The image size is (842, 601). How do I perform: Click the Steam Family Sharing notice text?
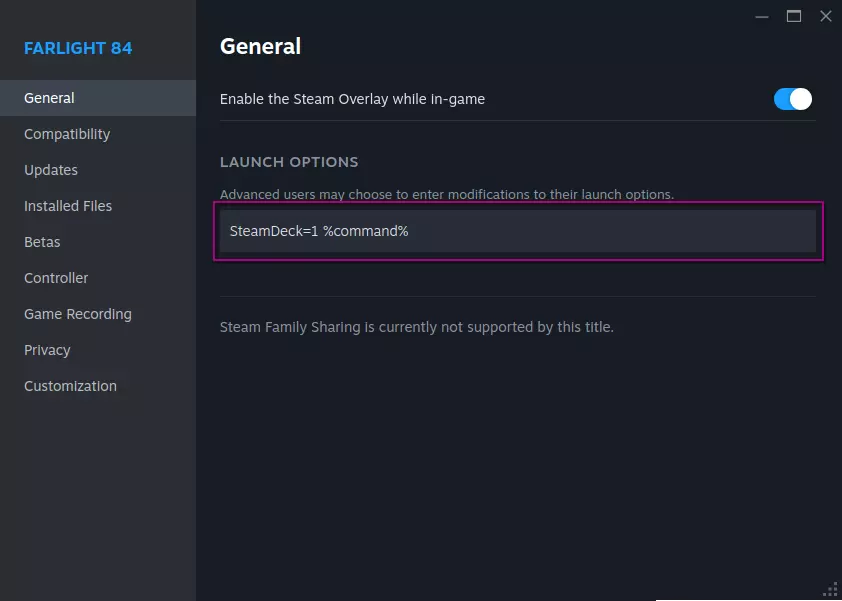416,327
